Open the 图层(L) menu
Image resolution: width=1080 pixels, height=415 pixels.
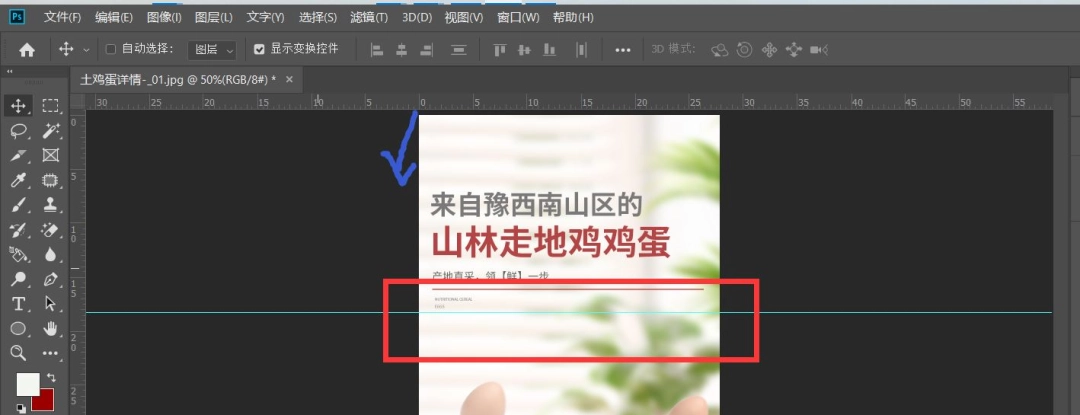tap(214, 17)
